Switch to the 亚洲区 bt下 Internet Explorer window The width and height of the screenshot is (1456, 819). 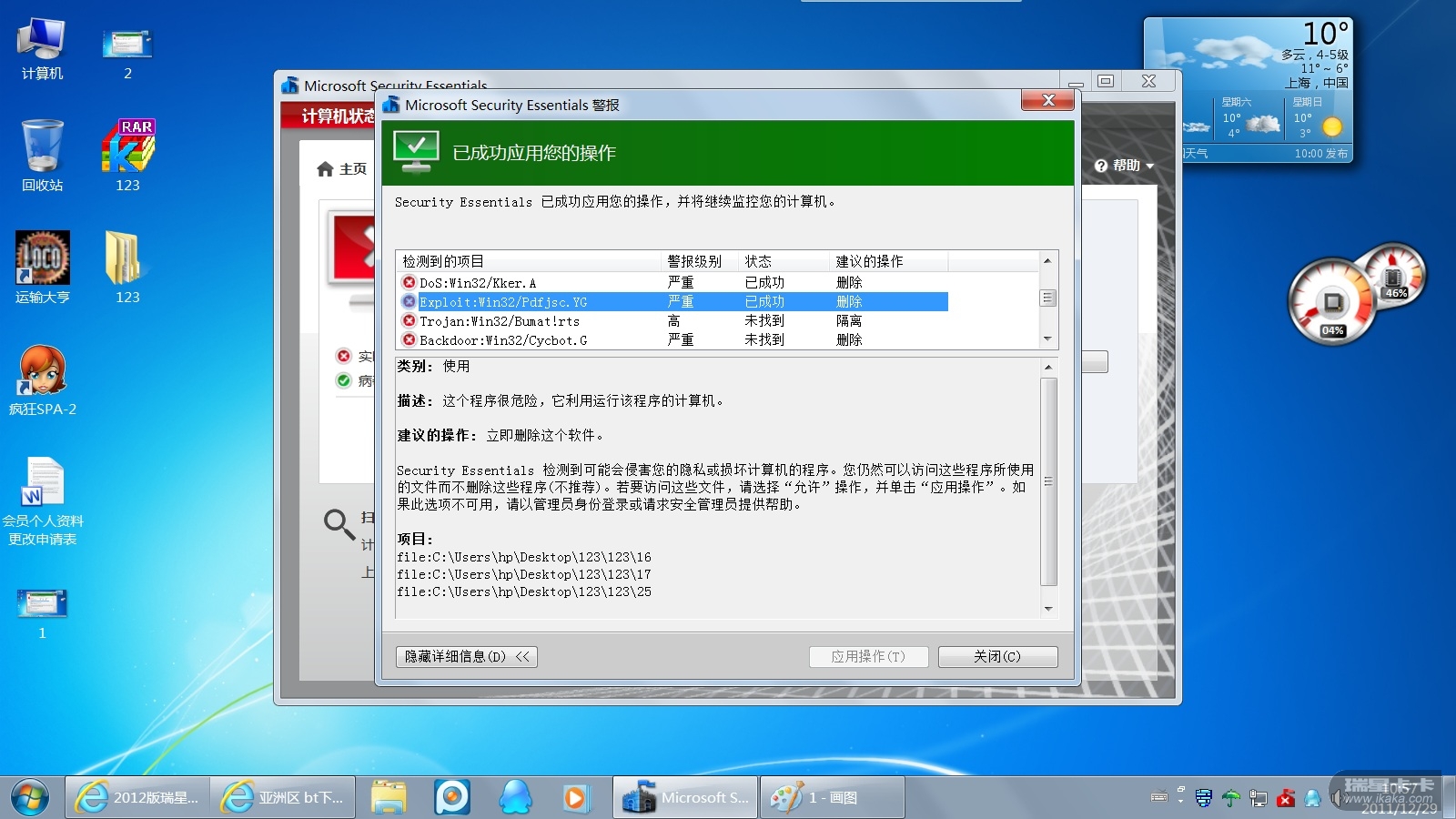283,797
